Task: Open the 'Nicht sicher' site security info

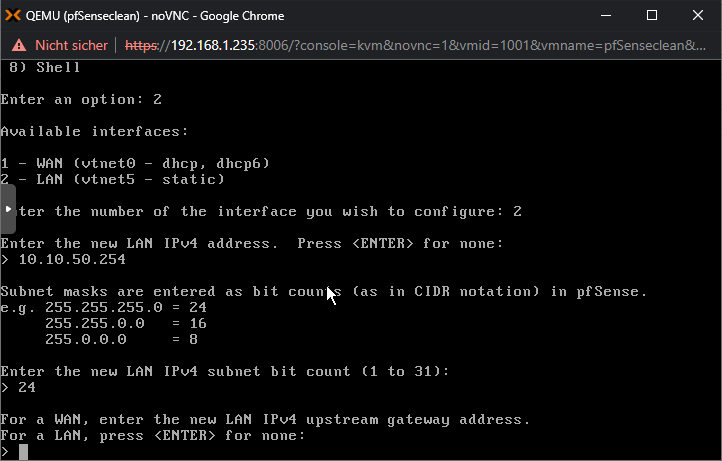Action: pyautogui.click(x=71, y=45)
